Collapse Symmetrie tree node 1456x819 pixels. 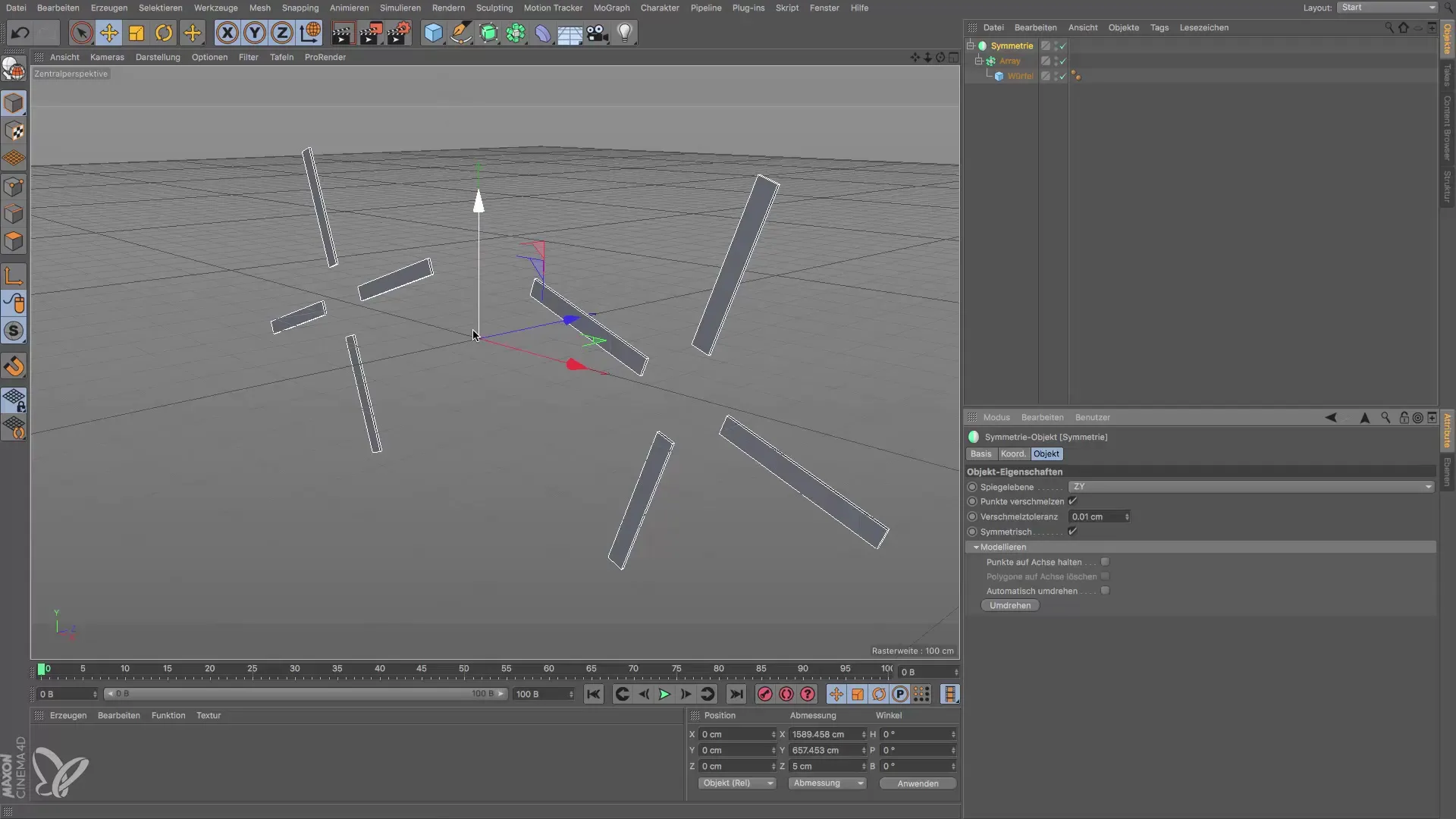click(970, 45)
